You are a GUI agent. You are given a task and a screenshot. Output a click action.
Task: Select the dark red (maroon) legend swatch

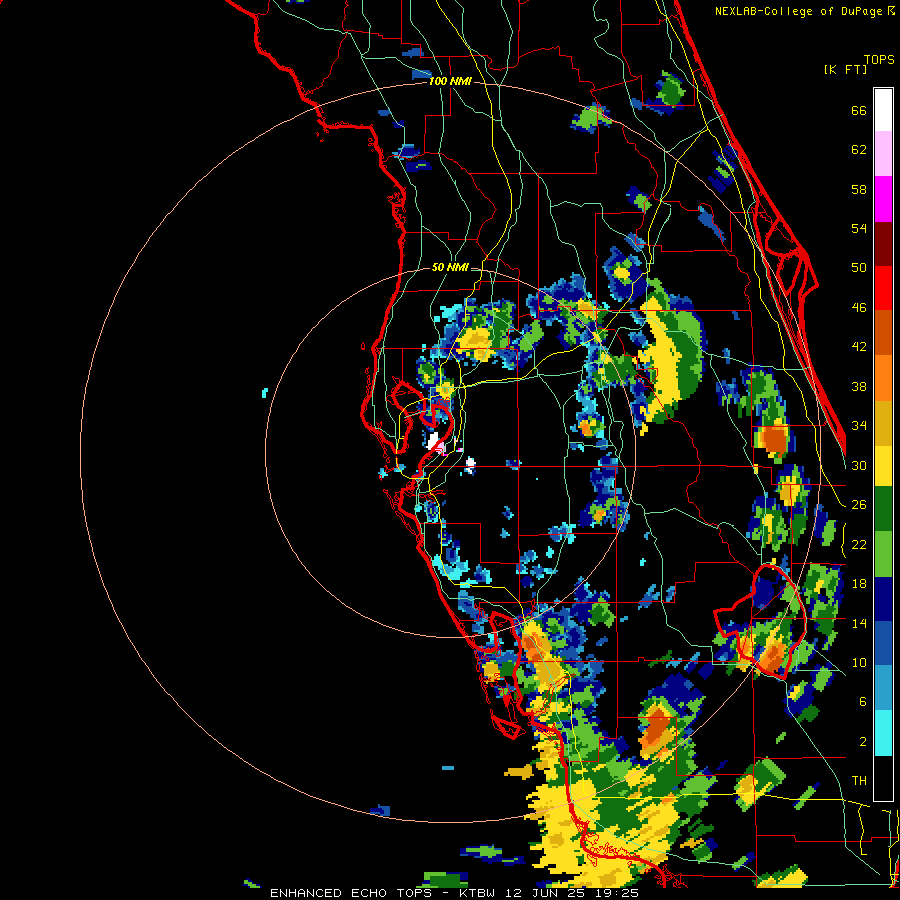(x=883, y=243)
